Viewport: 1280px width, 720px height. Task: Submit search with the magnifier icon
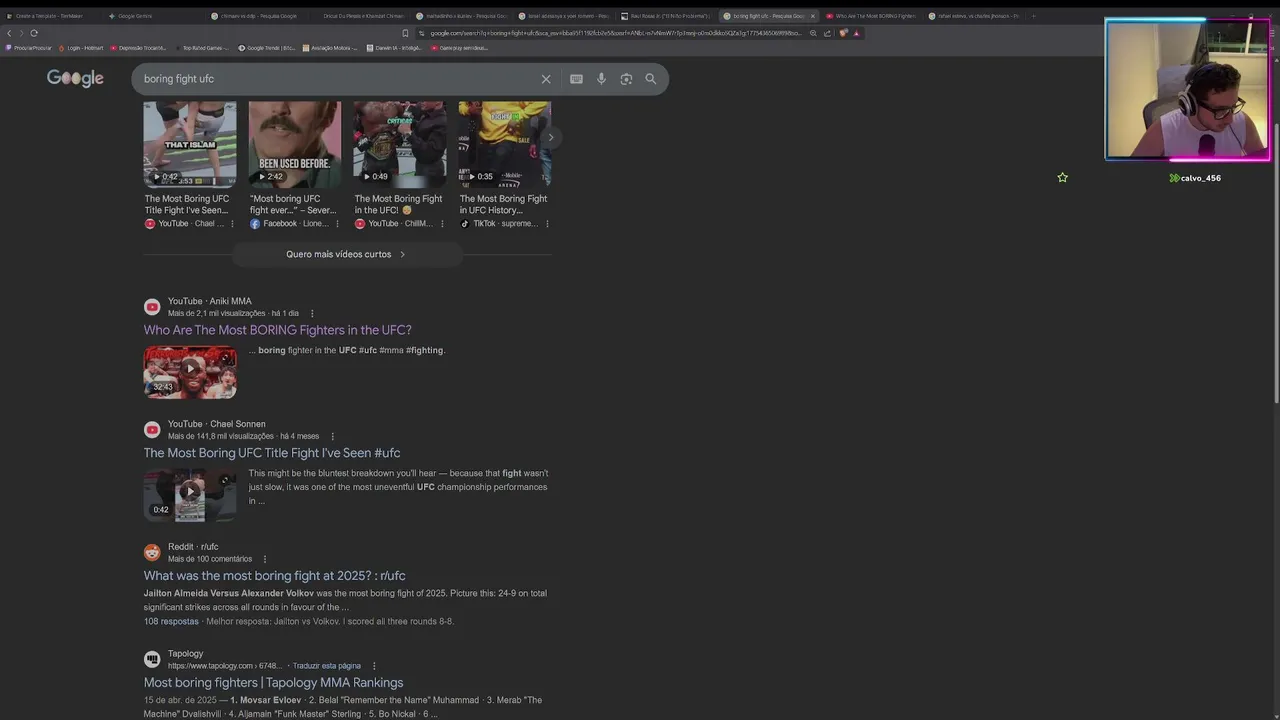[651, 79]
